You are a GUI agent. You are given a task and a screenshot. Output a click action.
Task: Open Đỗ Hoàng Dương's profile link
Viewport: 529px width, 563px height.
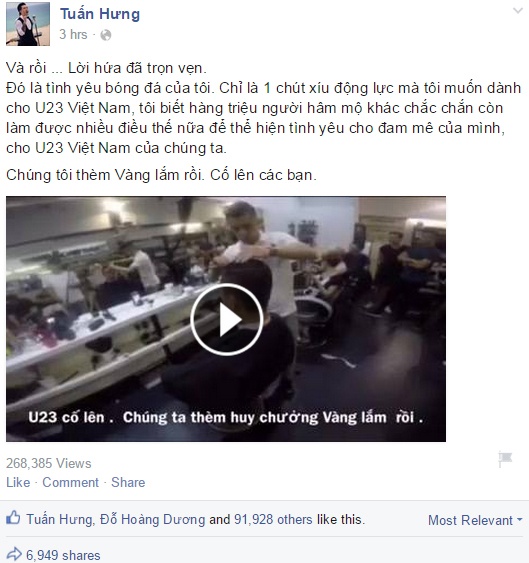(153, 520)
